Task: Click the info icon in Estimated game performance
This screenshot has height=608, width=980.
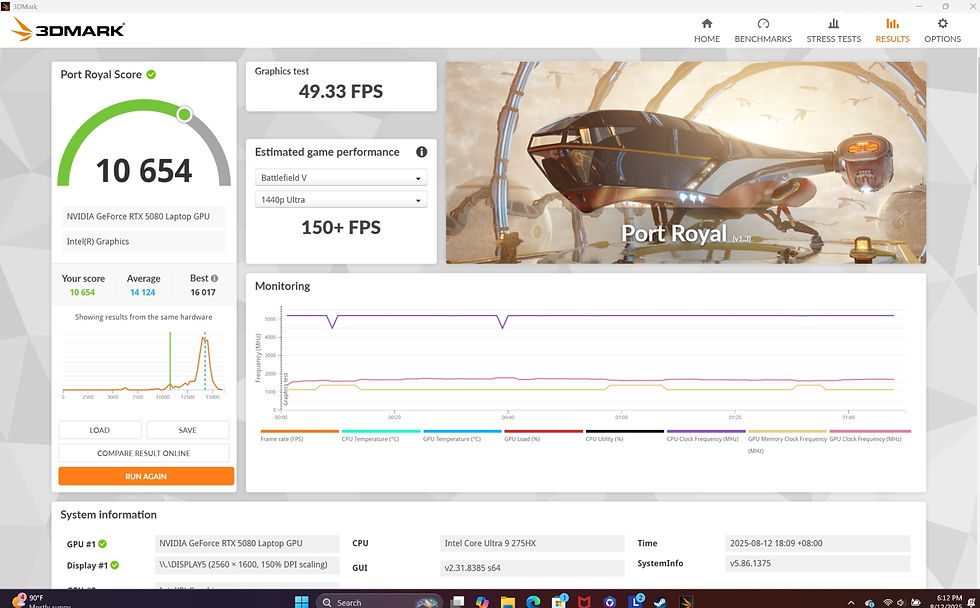Action: (x=422, y=152)
